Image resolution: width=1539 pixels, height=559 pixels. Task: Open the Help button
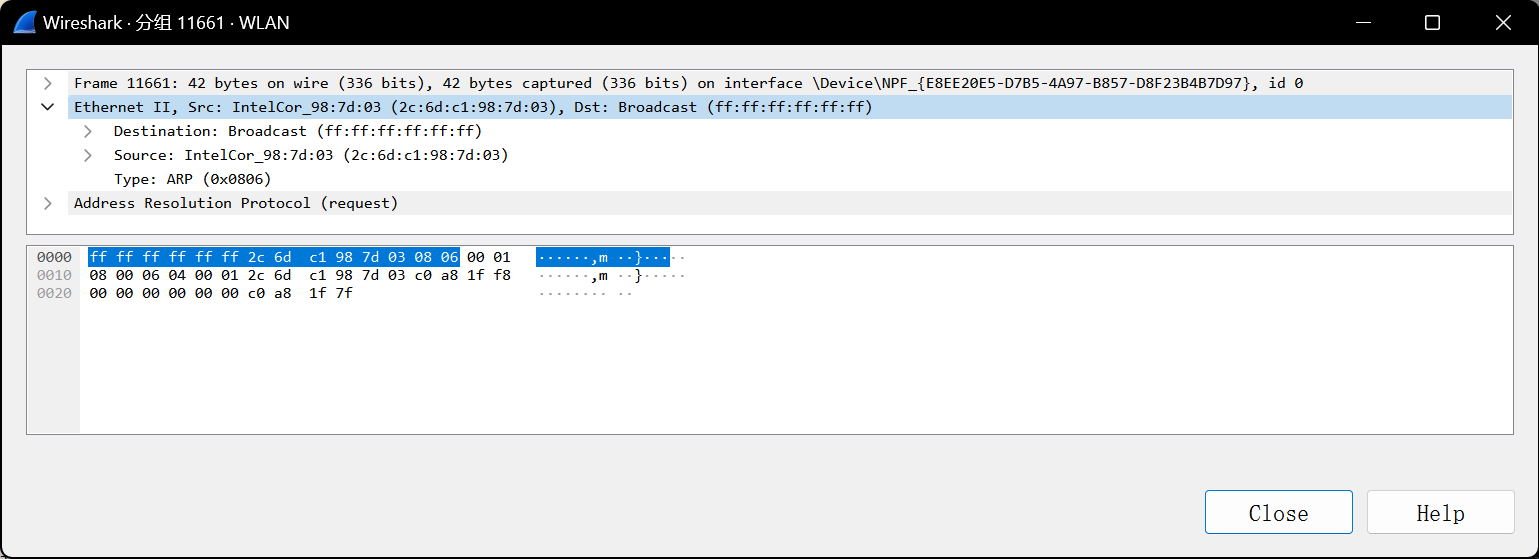(1440, 513)
